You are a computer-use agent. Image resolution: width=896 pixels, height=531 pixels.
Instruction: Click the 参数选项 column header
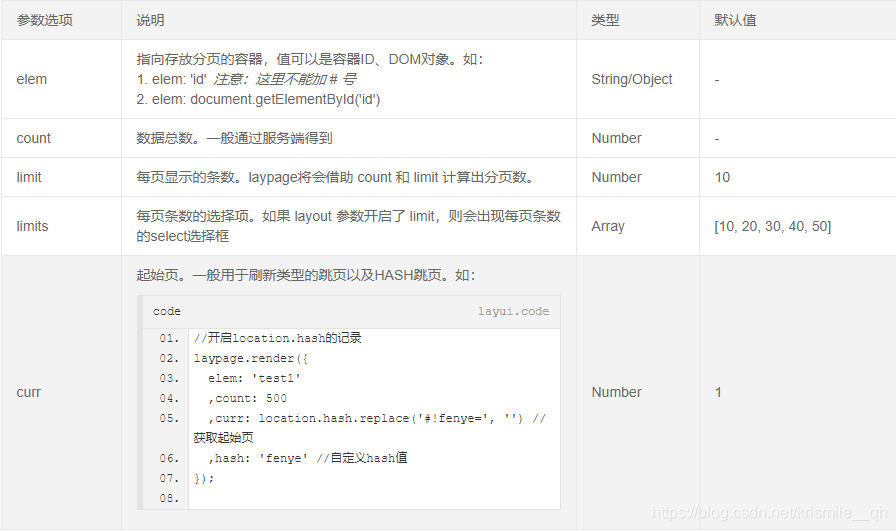click(45, 21)
